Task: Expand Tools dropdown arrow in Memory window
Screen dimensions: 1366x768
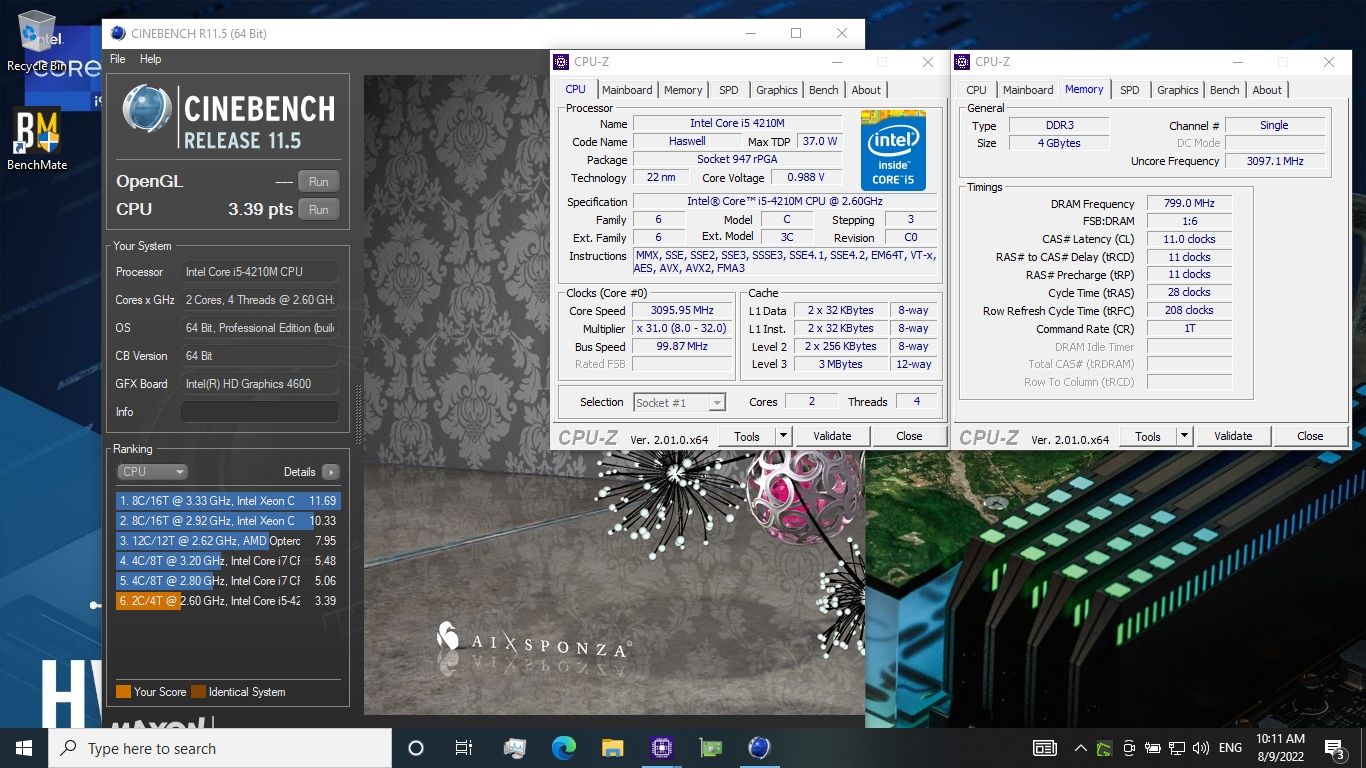Action: tap(1184, 436)
